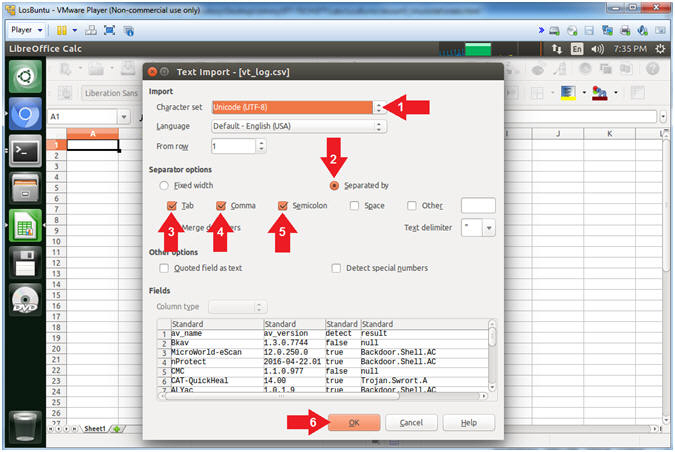Select the Separated by radio button

(x=334, y=186)
